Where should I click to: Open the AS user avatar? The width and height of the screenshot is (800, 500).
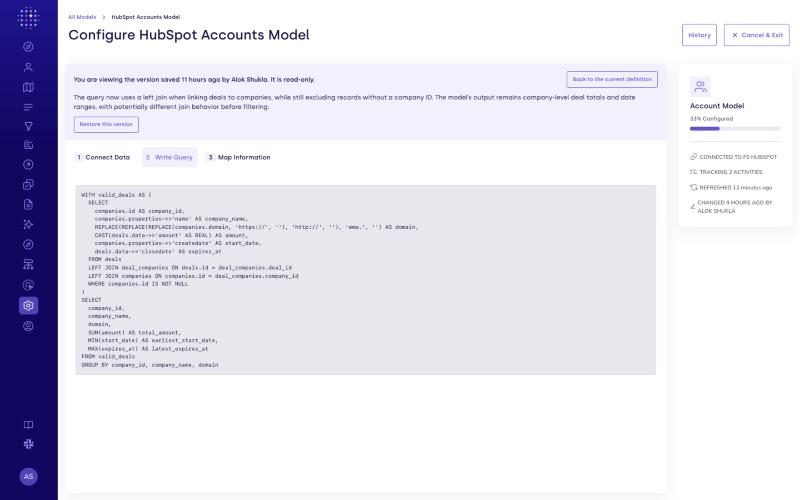(29, 477)
